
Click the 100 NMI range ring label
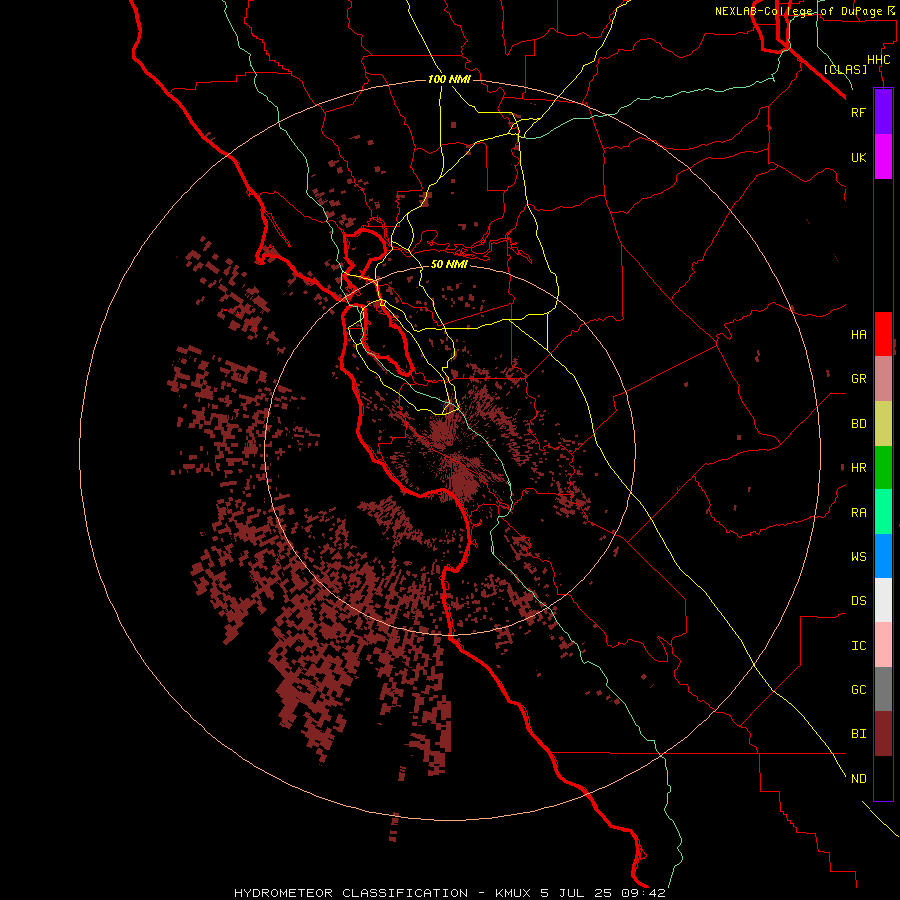449,79
